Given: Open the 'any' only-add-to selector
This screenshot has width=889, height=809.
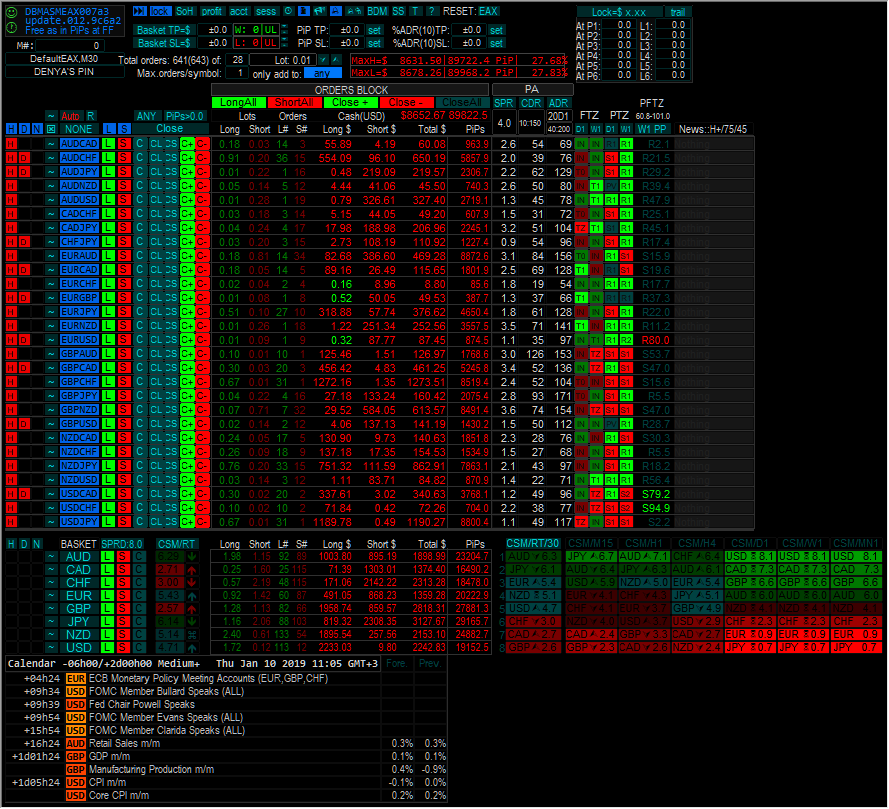Looking at the screenshot, I should (x=323, y=73).
